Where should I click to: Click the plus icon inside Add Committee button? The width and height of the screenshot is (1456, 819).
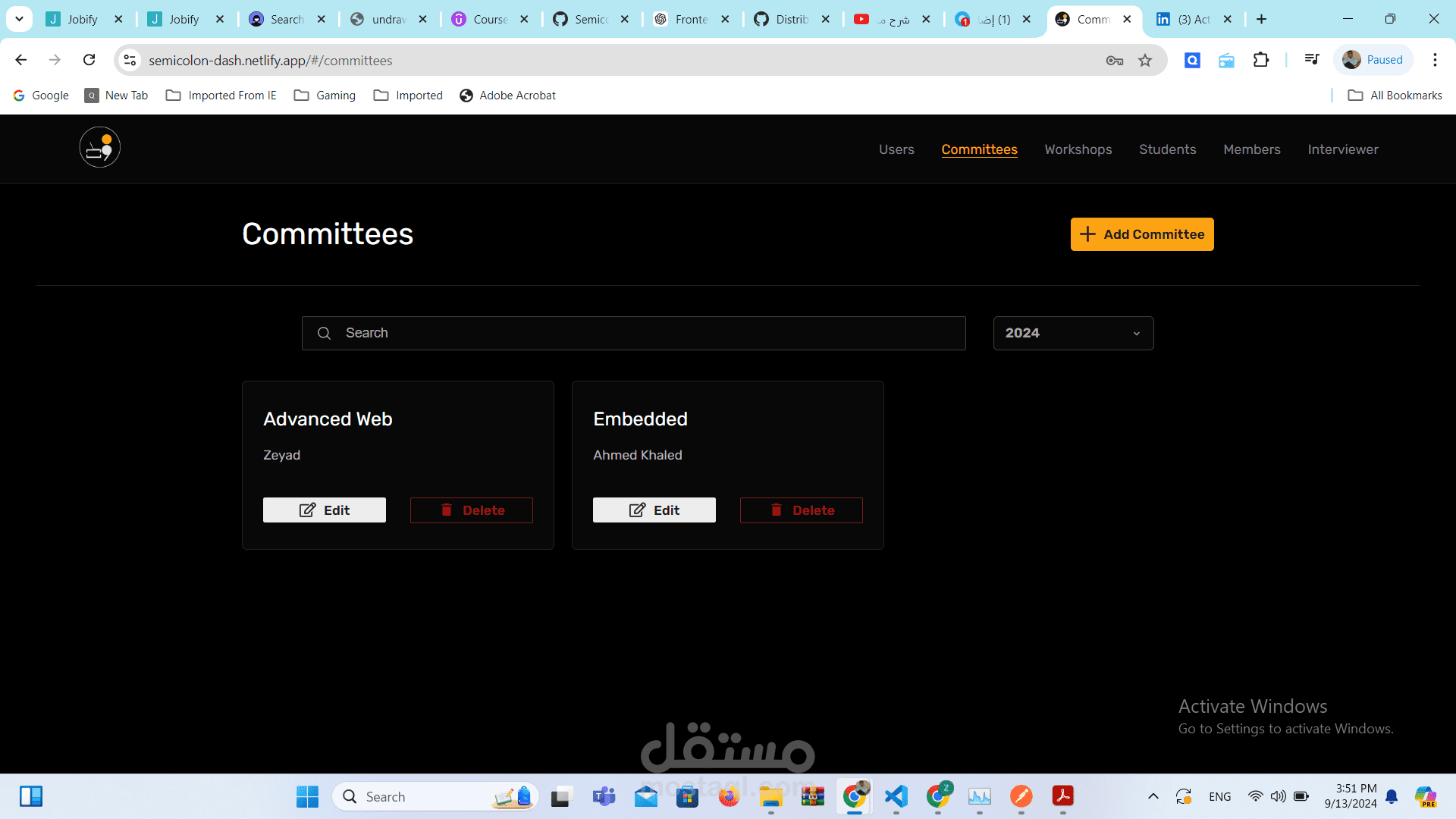click(1088, 234)
